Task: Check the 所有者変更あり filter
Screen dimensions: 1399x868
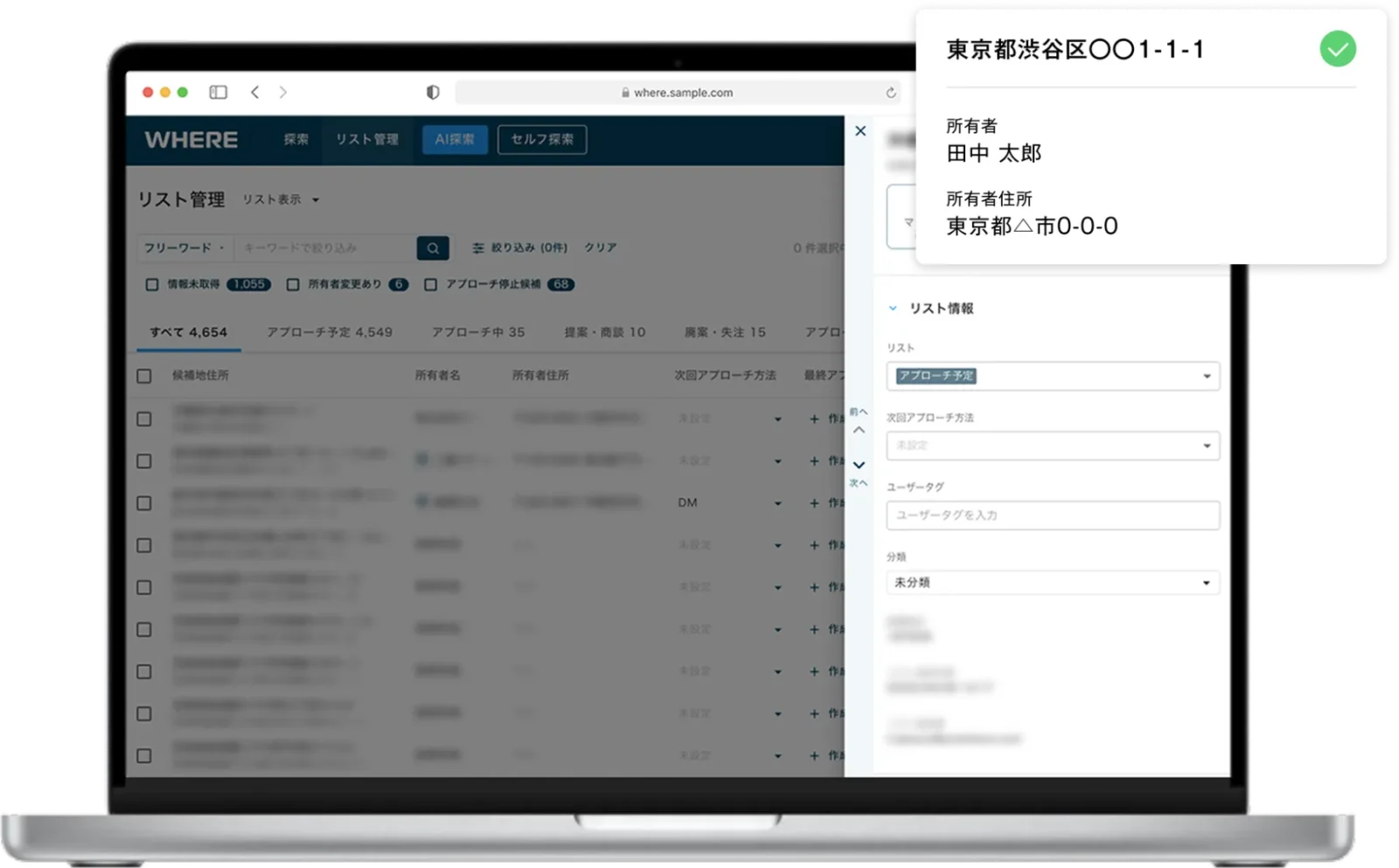Action: pyautogui.click(x=293, y=285)
